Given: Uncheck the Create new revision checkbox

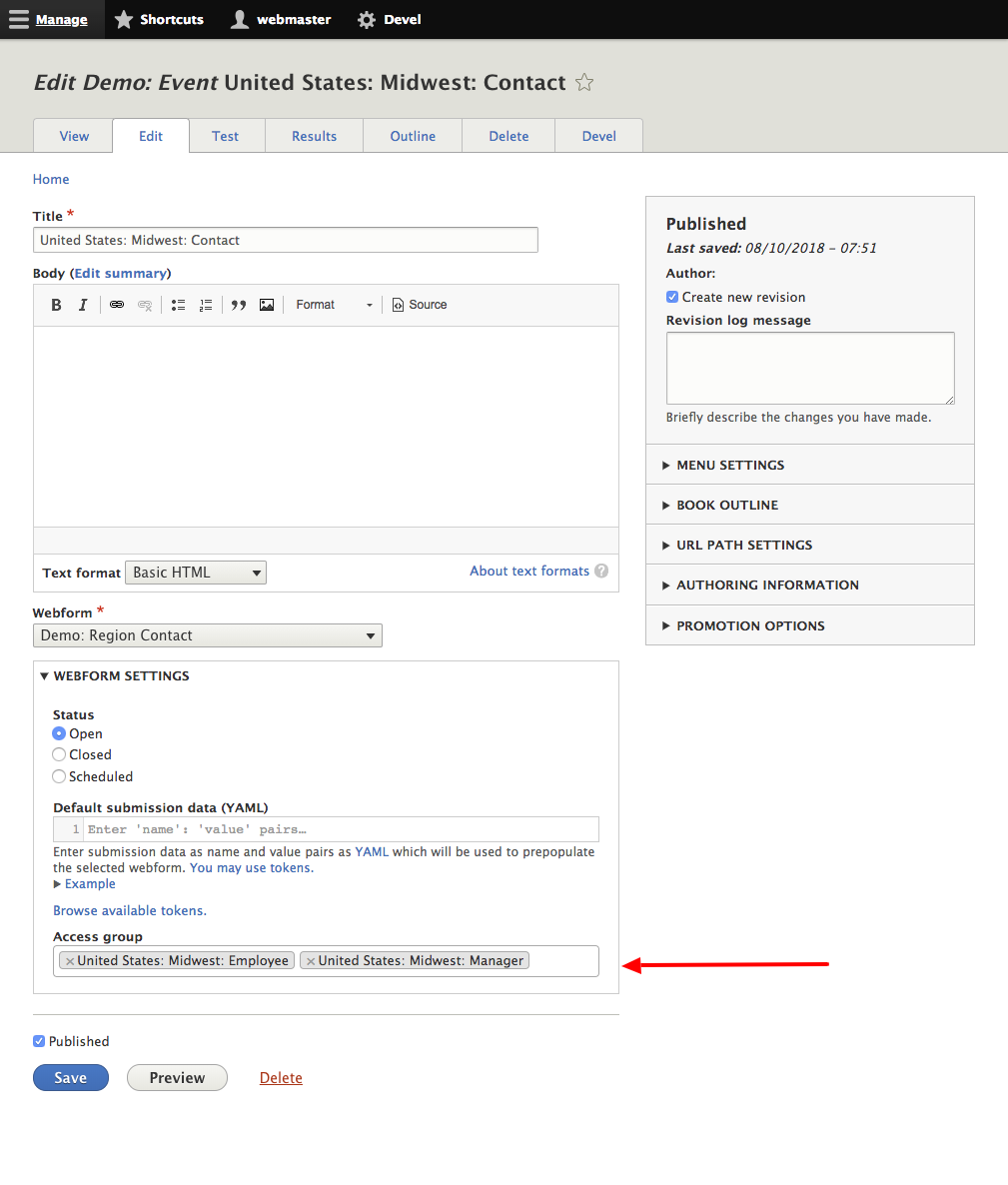Looking at the screenshot, I should pyautogui.click(x=672, y=297).
